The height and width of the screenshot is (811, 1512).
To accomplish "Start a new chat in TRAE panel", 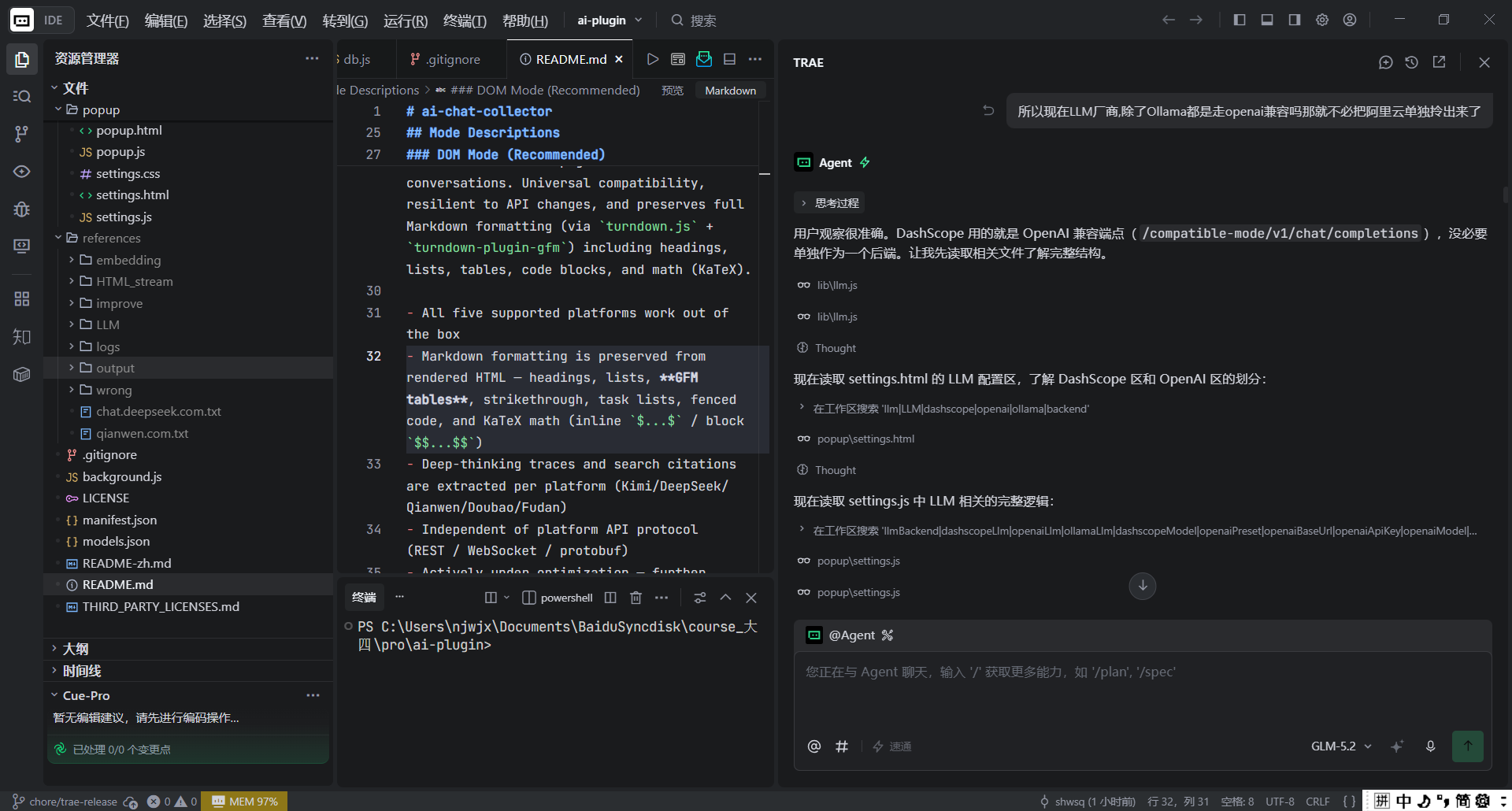I will pos(1386,62).
